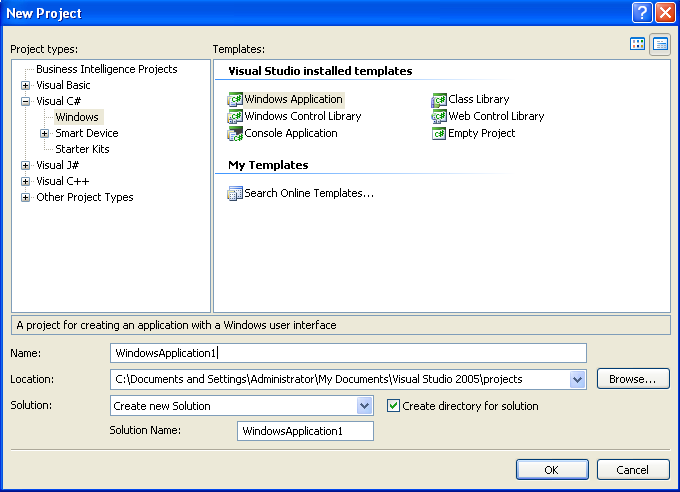Click the Console Application label
680x492 pixels.
click(291, 134)
